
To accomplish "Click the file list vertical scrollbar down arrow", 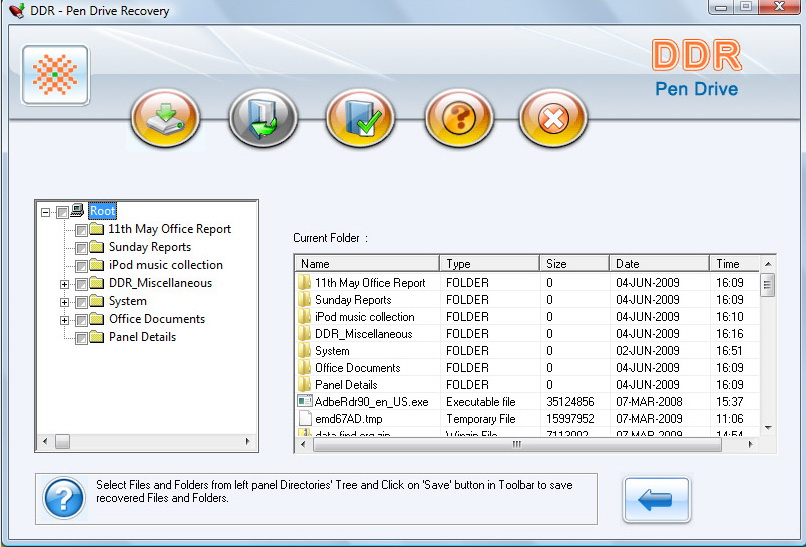I will (x=767, y=427).
